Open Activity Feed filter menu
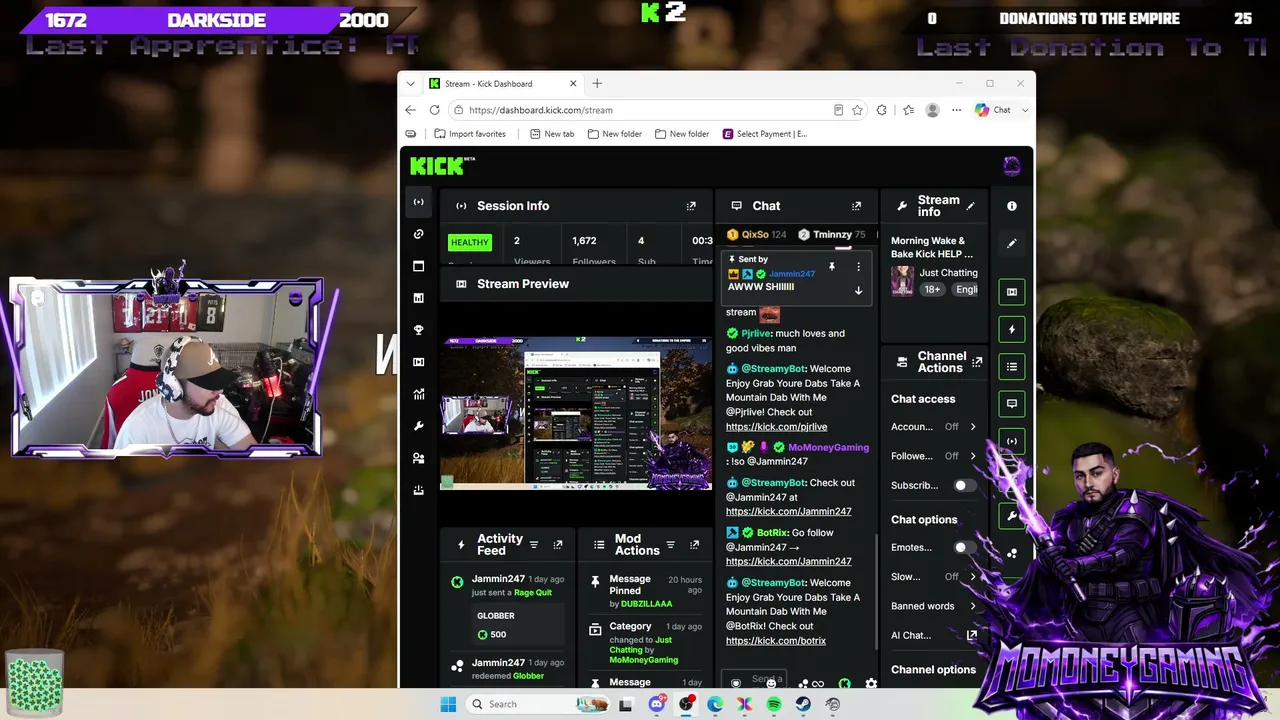Screen dimensions: 1280x720 pyautogui.click(x=534, y=545)
